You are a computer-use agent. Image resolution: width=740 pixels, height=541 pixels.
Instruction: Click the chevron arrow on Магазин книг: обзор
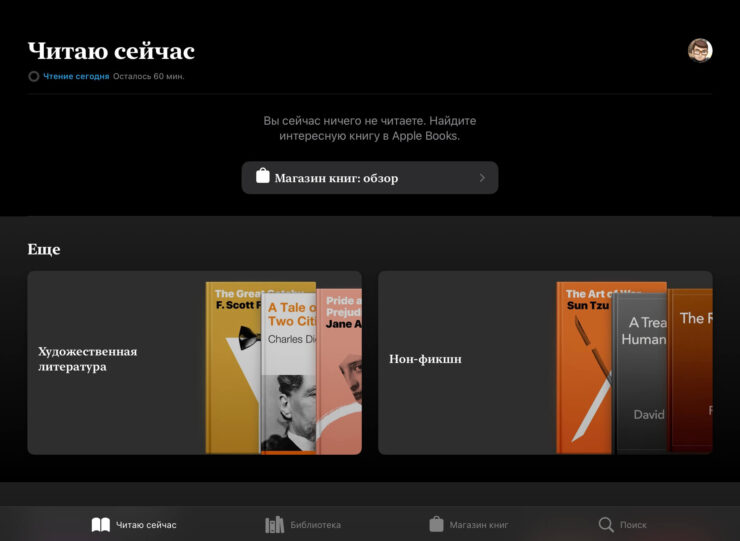click(482, 178)
